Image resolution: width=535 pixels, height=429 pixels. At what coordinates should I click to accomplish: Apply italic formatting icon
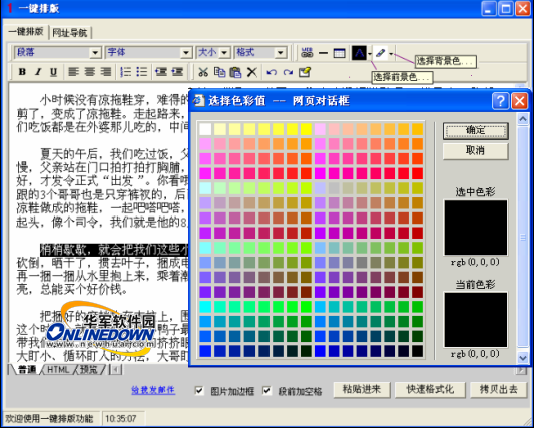(x=38, y=72)
